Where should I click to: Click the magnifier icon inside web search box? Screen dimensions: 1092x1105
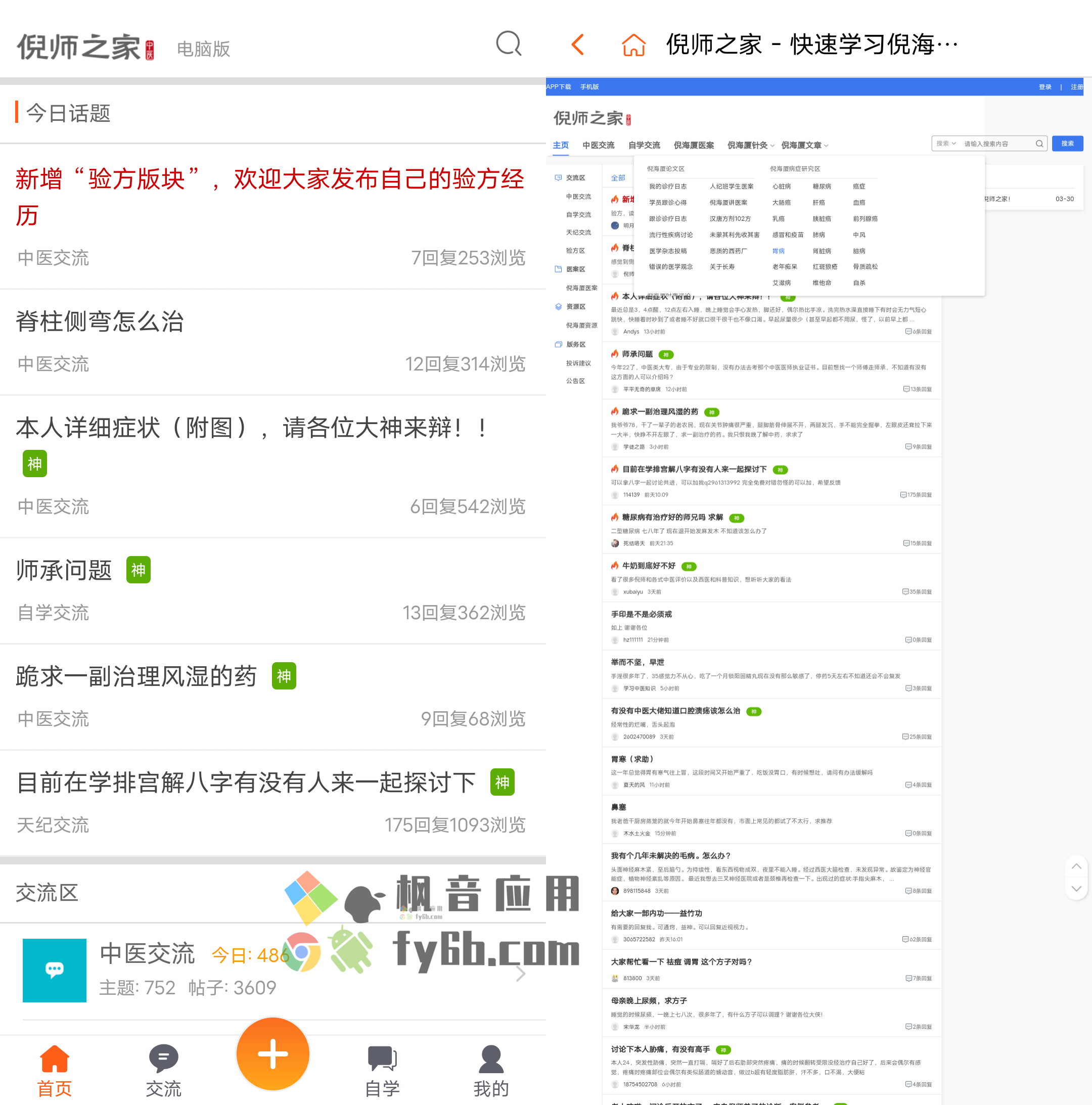pos(1039,144)
